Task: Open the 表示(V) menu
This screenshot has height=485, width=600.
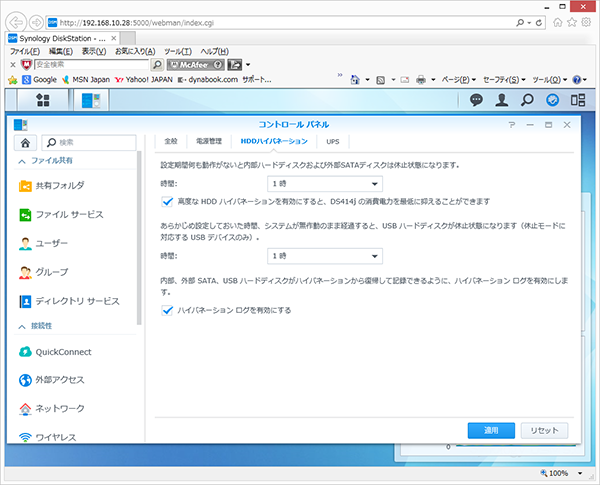Action: (x=94, y=51)
